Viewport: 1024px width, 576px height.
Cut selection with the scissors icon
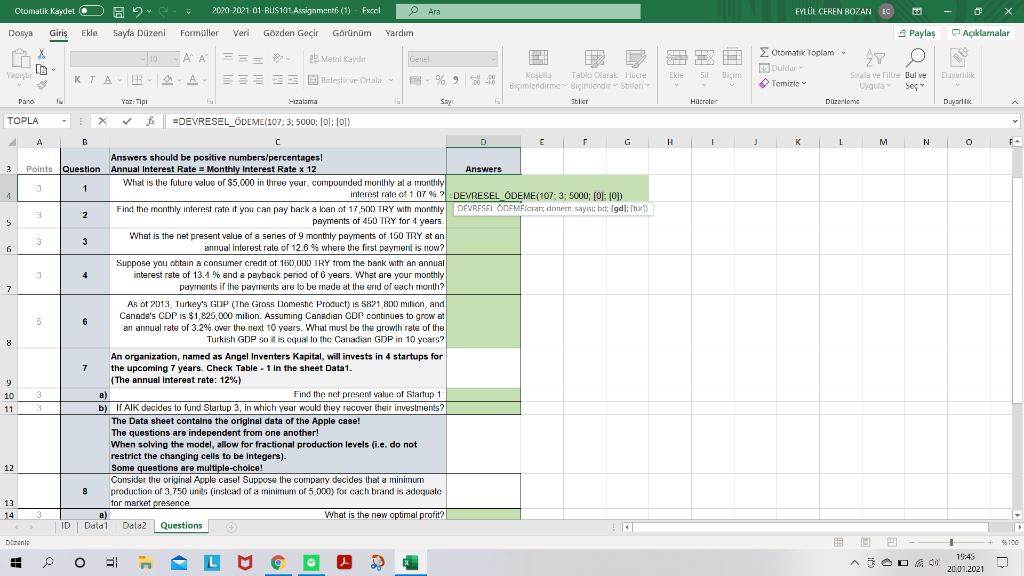[42, 54]
